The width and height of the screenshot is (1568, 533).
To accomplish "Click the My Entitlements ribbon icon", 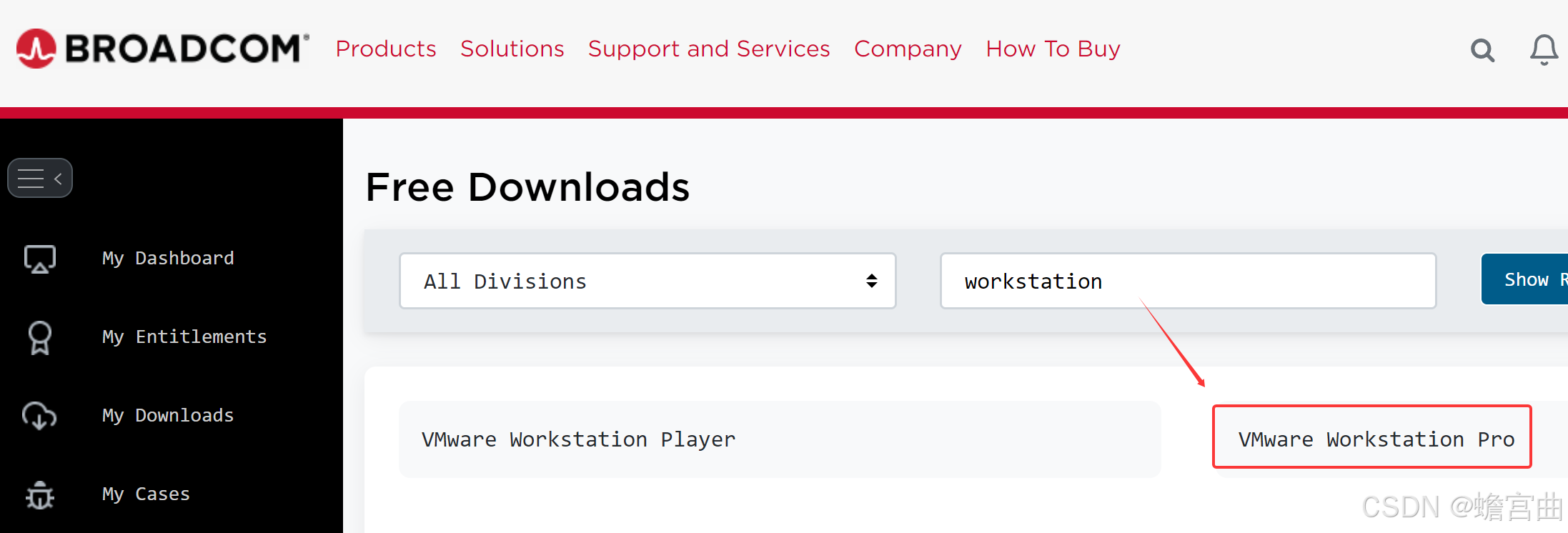I will (40, 337).
